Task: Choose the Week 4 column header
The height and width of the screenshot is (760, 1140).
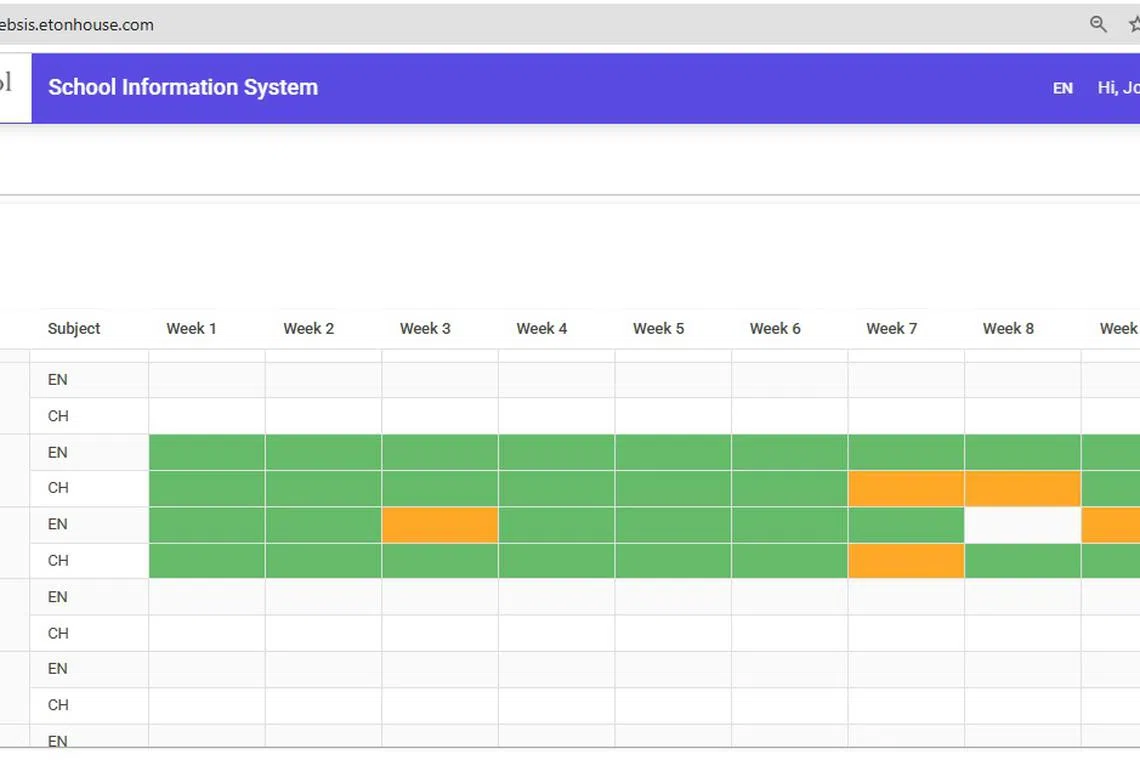Action: 541,328
